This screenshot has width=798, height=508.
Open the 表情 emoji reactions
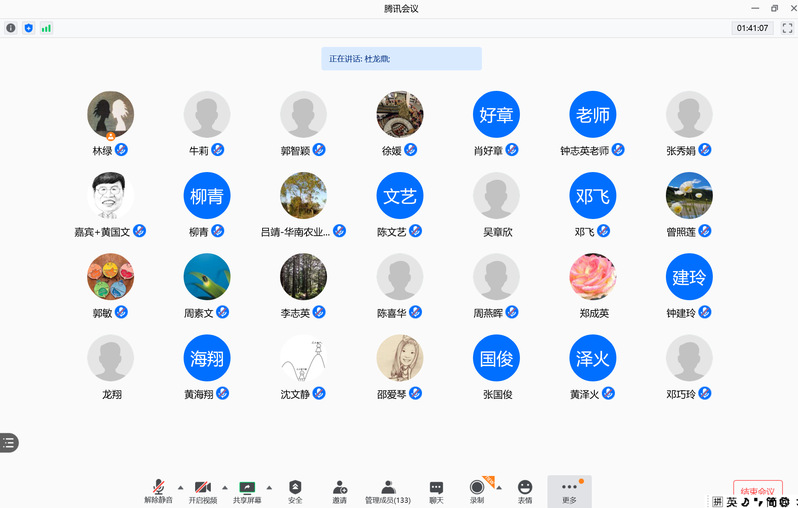[525, 487]
